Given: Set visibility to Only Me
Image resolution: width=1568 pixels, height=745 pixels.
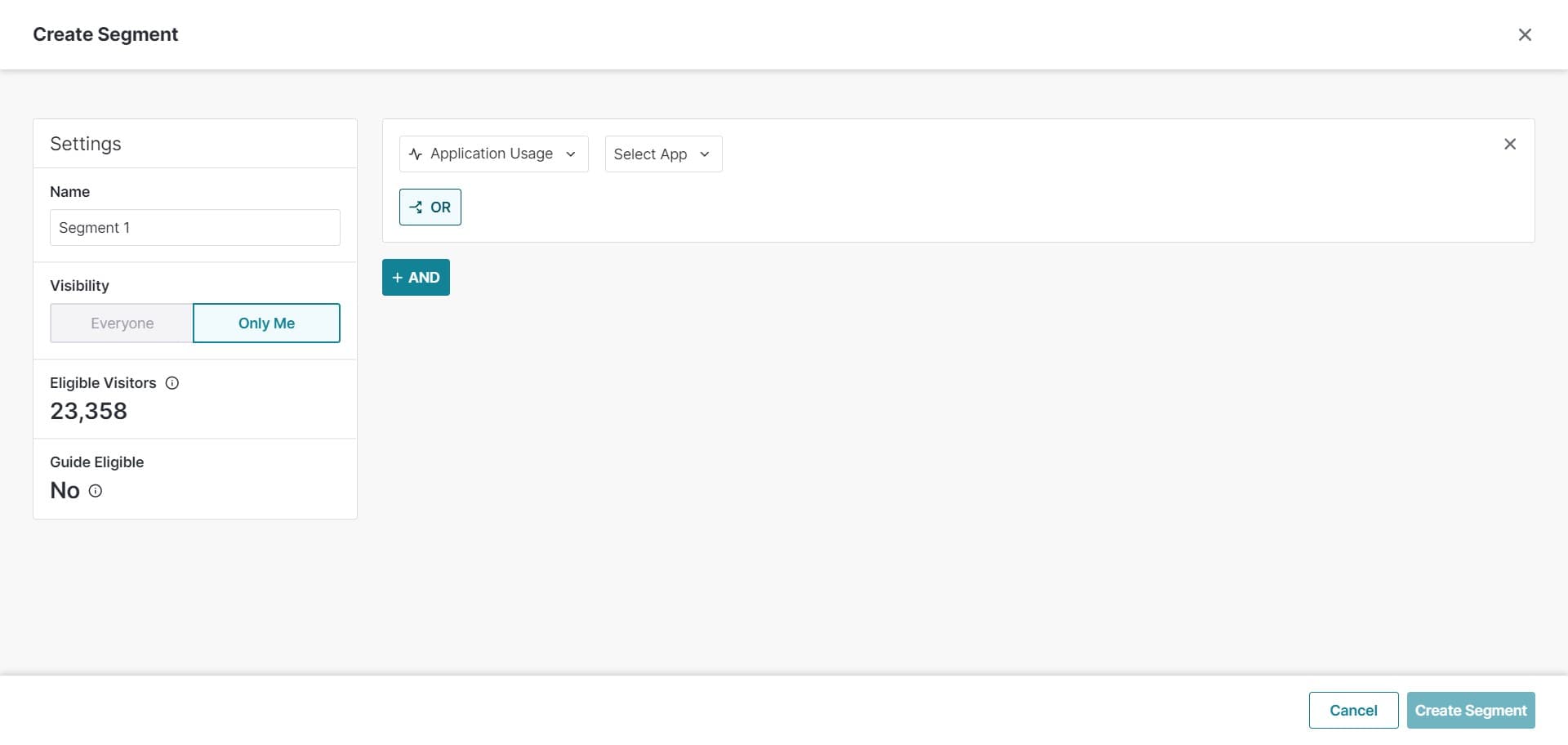Looking at the screenshot, I should pos(266,323).
